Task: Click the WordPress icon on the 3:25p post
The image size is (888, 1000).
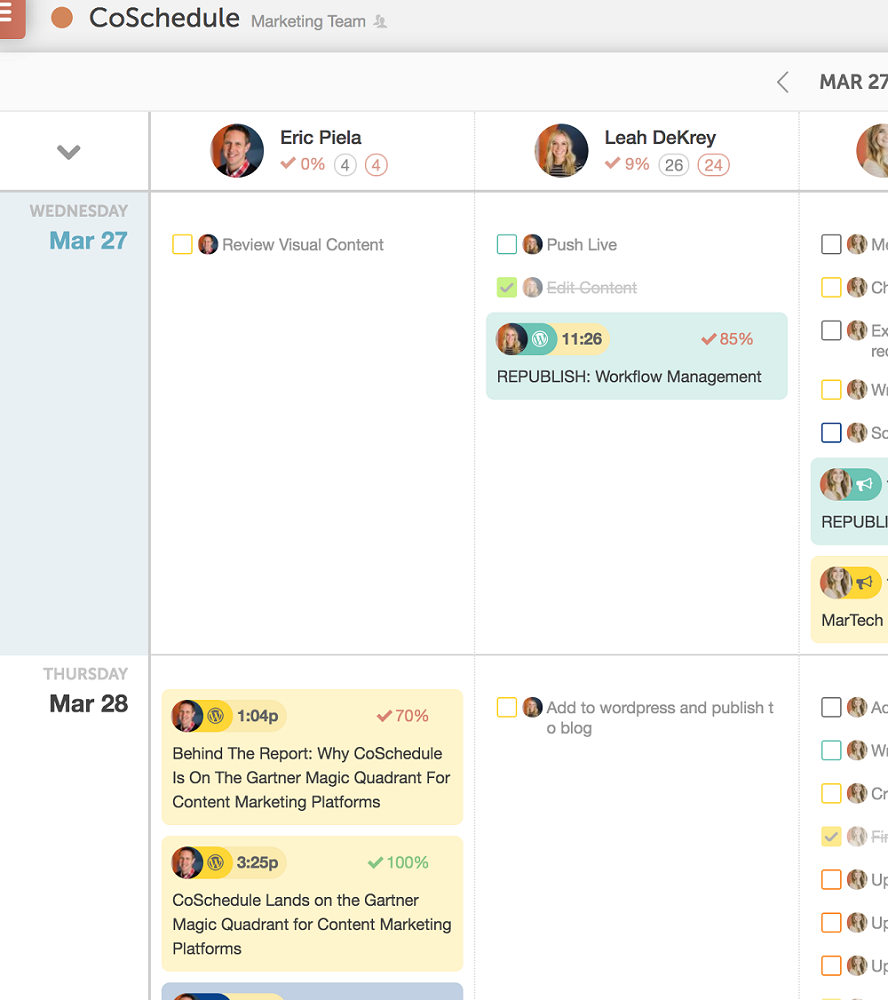Action: click(216, 863)
